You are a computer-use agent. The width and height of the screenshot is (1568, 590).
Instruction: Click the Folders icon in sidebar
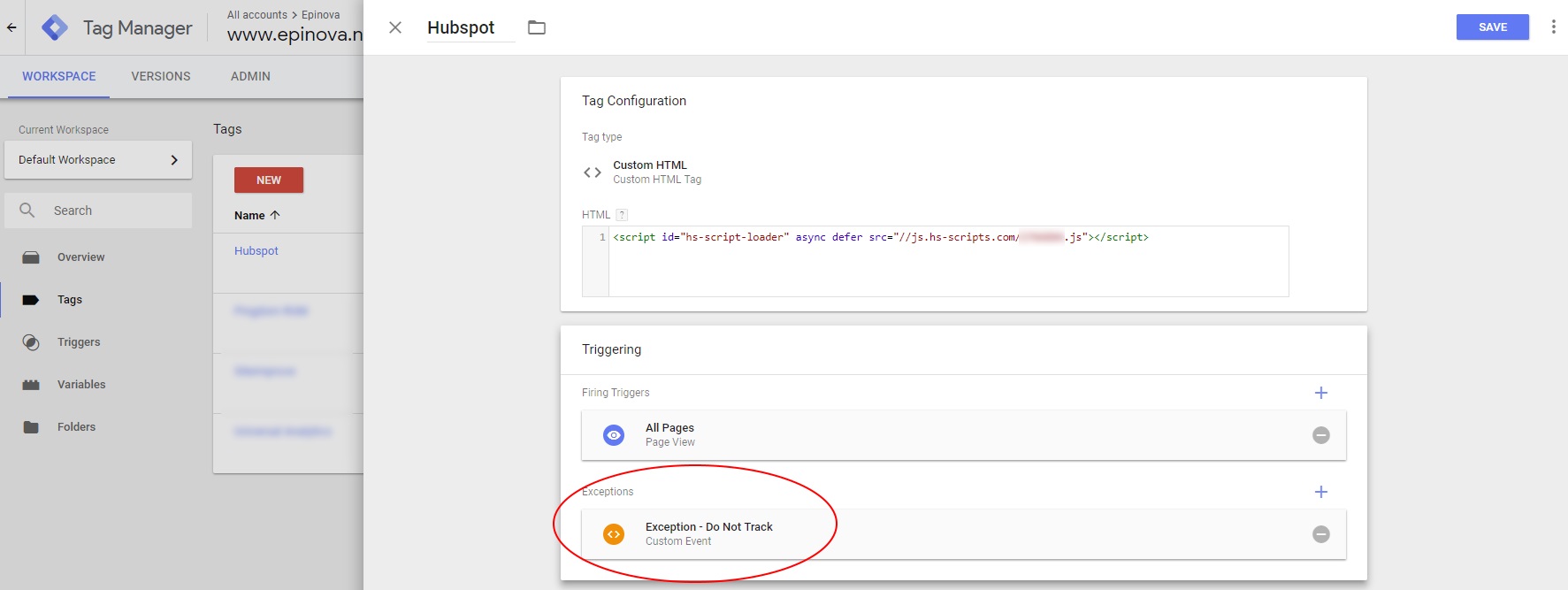click(x=31, y=427)
